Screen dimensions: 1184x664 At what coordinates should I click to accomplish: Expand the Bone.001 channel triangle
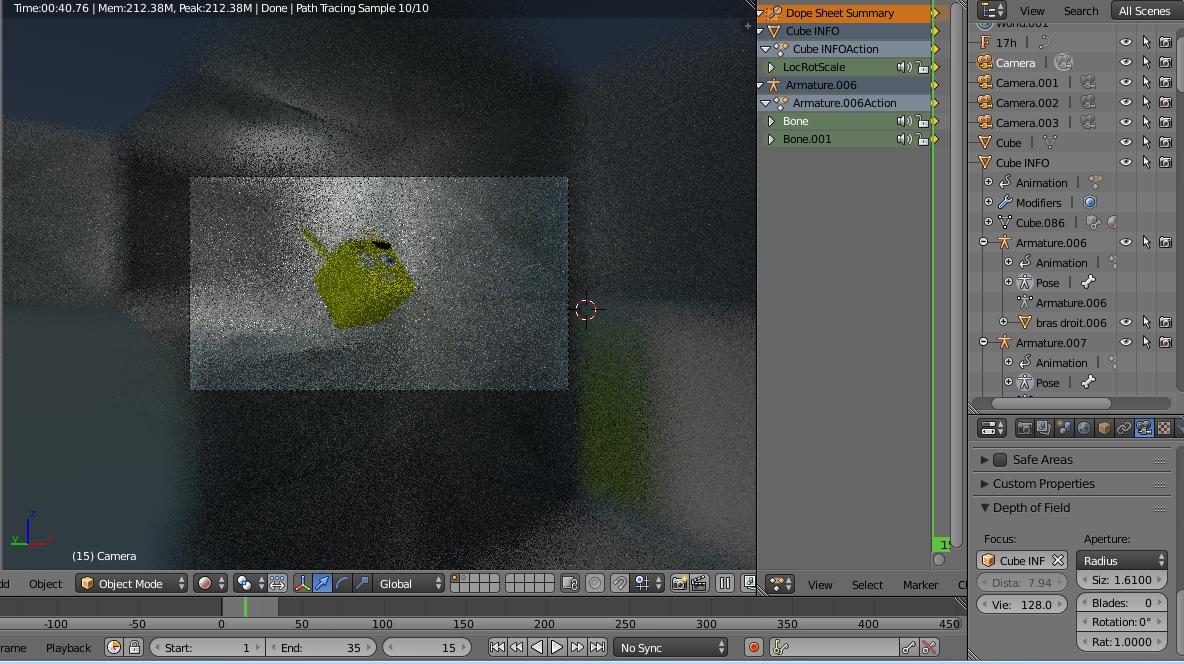pyautogui.click(x=772, y=139)
